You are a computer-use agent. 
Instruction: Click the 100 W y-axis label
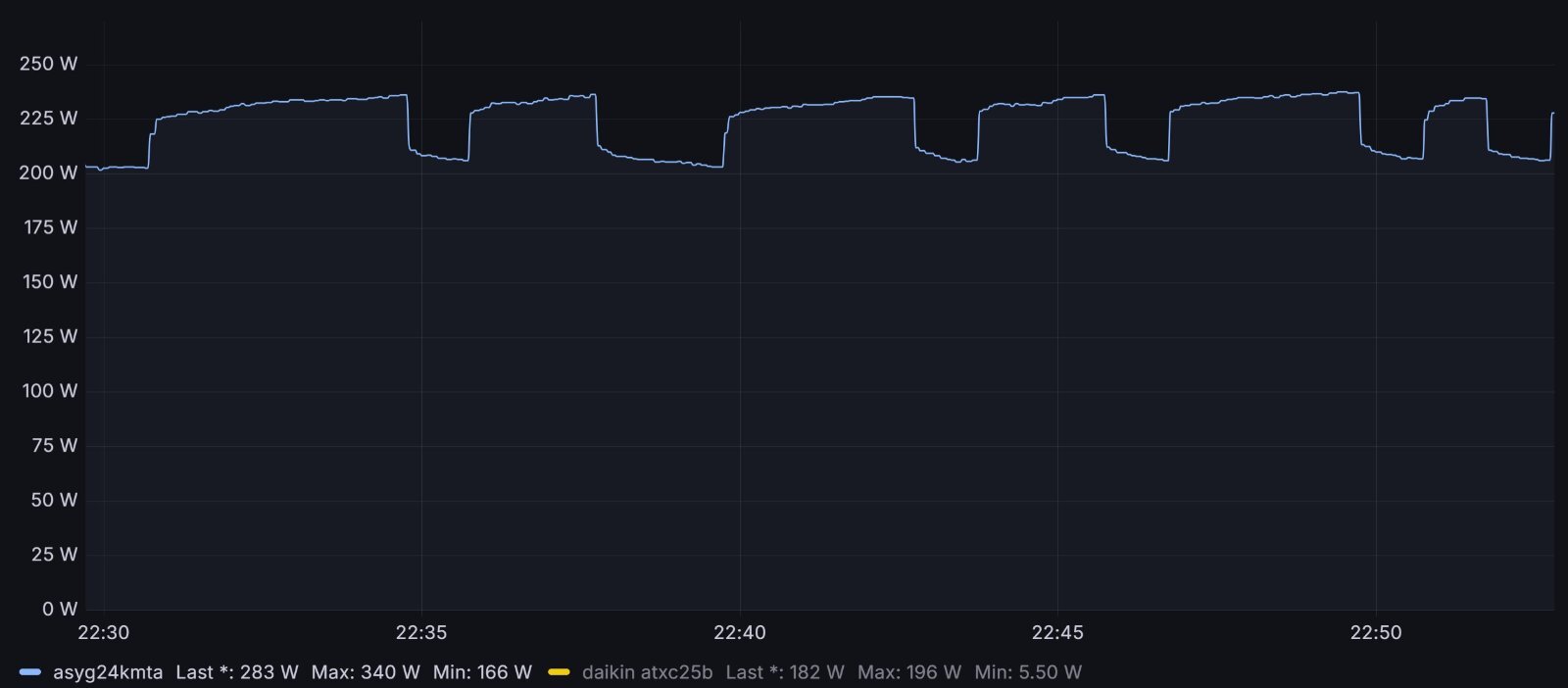[50, 391]
